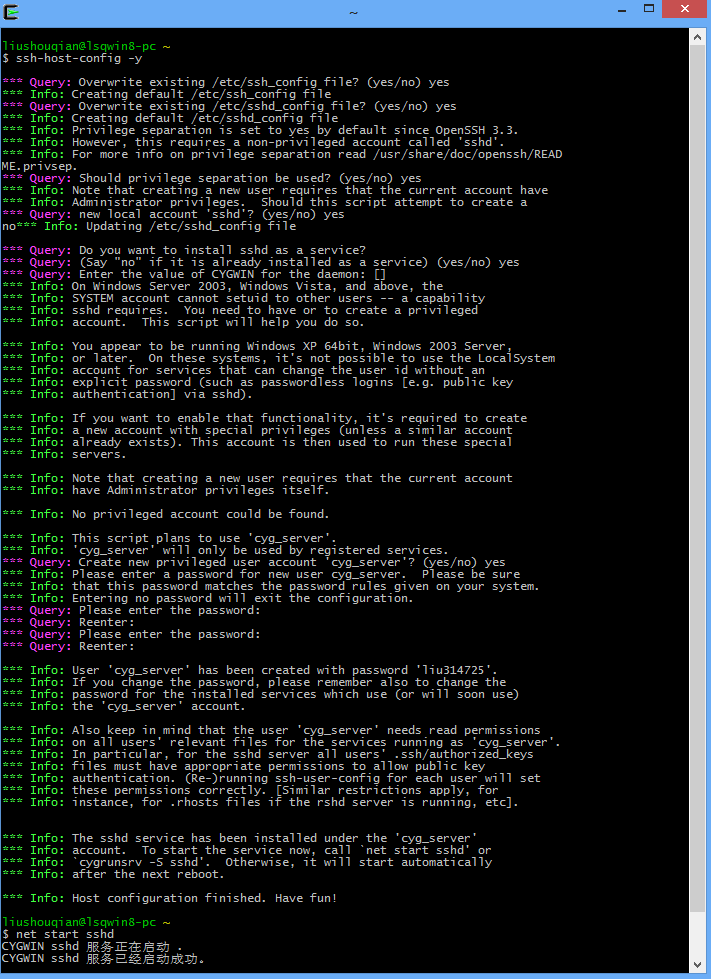Click '(Re-)running ssh-user-config' line
711x979 pixels.
click(x=272, y=778)
